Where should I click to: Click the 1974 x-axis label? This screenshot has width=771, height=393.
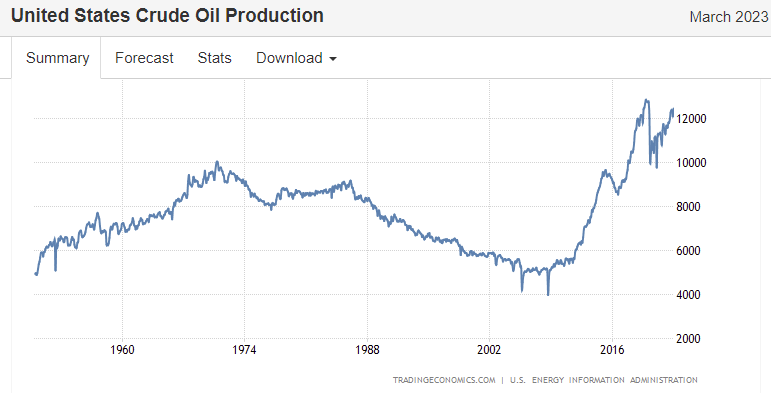pyautogui.click(x=244, y=350)
